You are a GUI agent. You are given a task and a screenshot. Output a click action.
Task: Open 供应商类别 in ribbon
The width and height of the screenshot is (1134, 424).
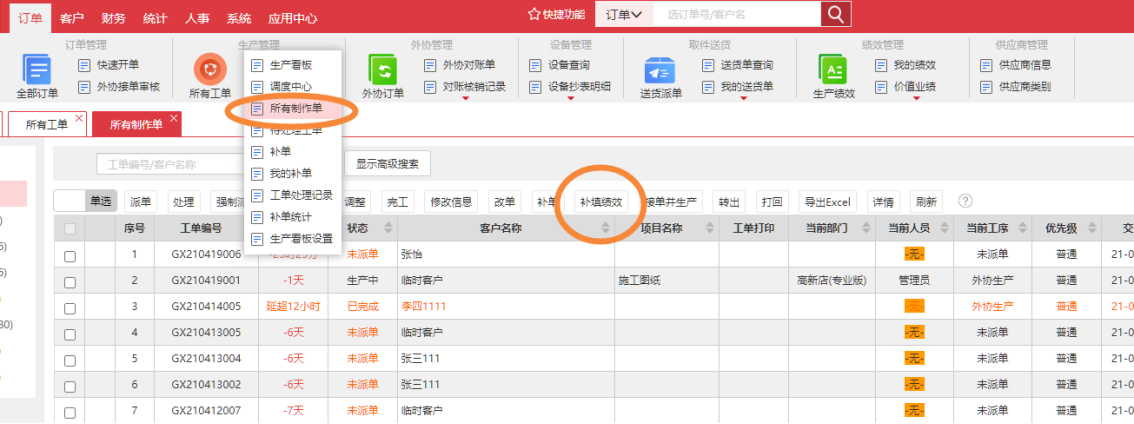pos(1015,87)
